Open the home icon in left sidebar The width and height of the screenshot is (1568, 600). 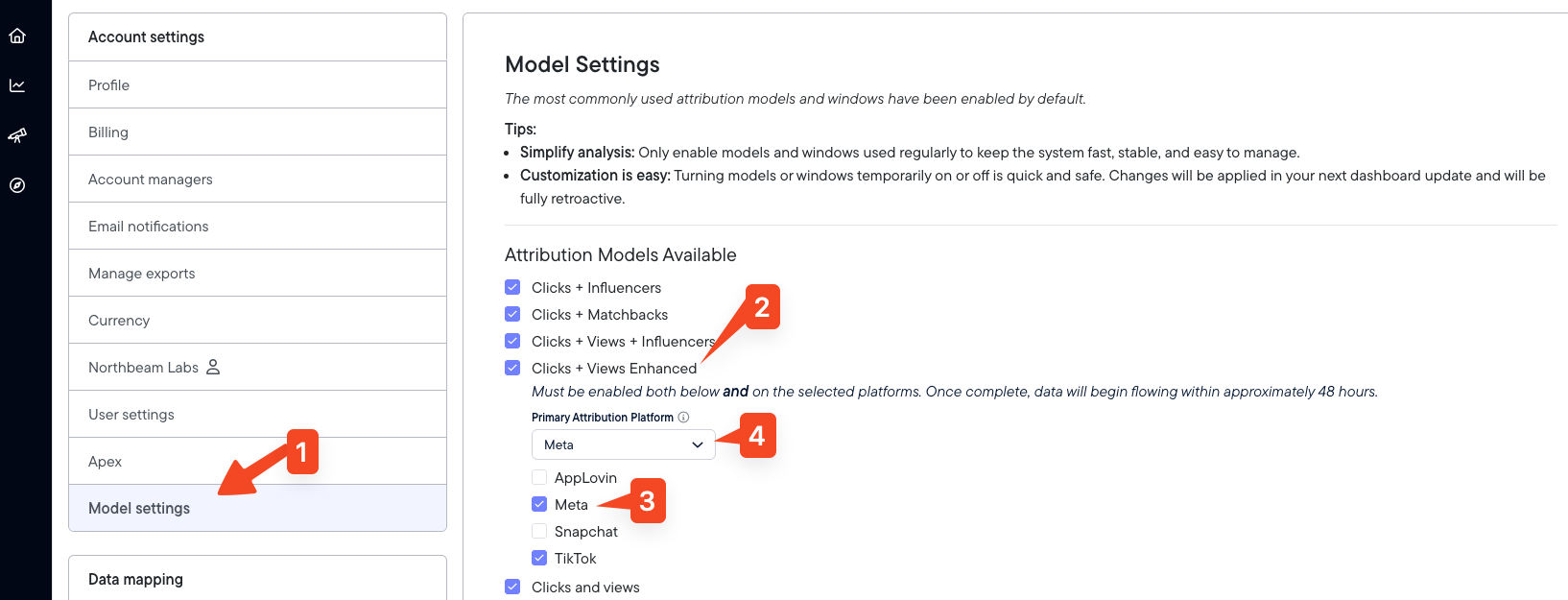coord(17,36)
